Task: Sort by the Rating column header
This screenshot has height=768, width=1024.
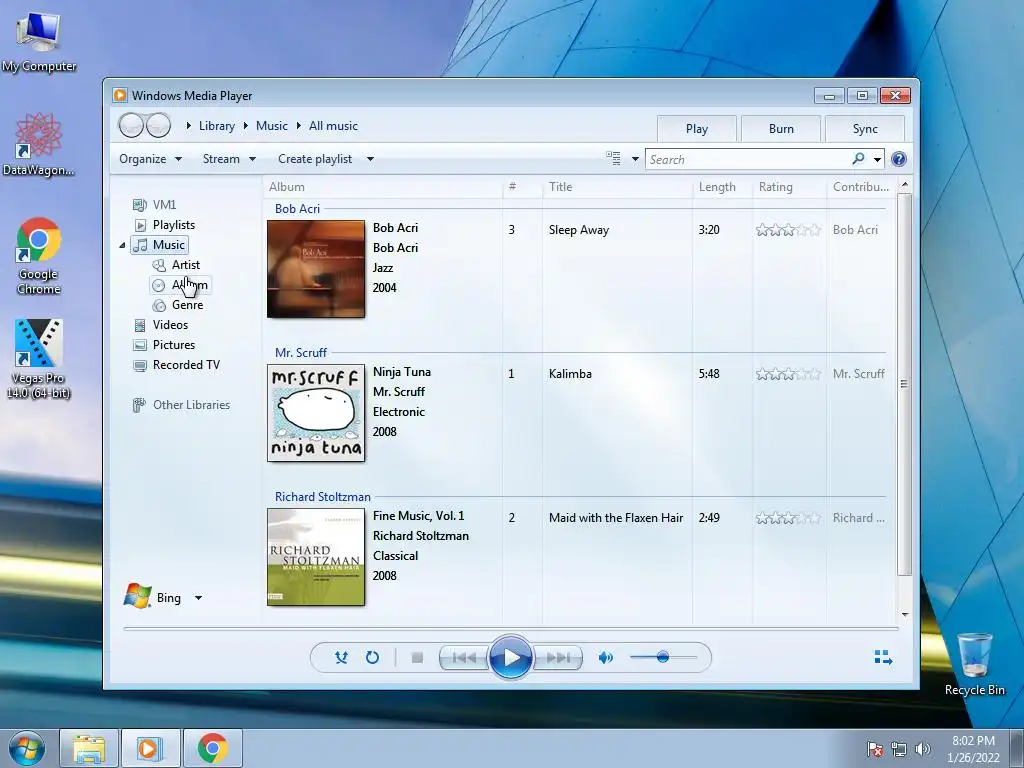Action: (x=789, y=187)
